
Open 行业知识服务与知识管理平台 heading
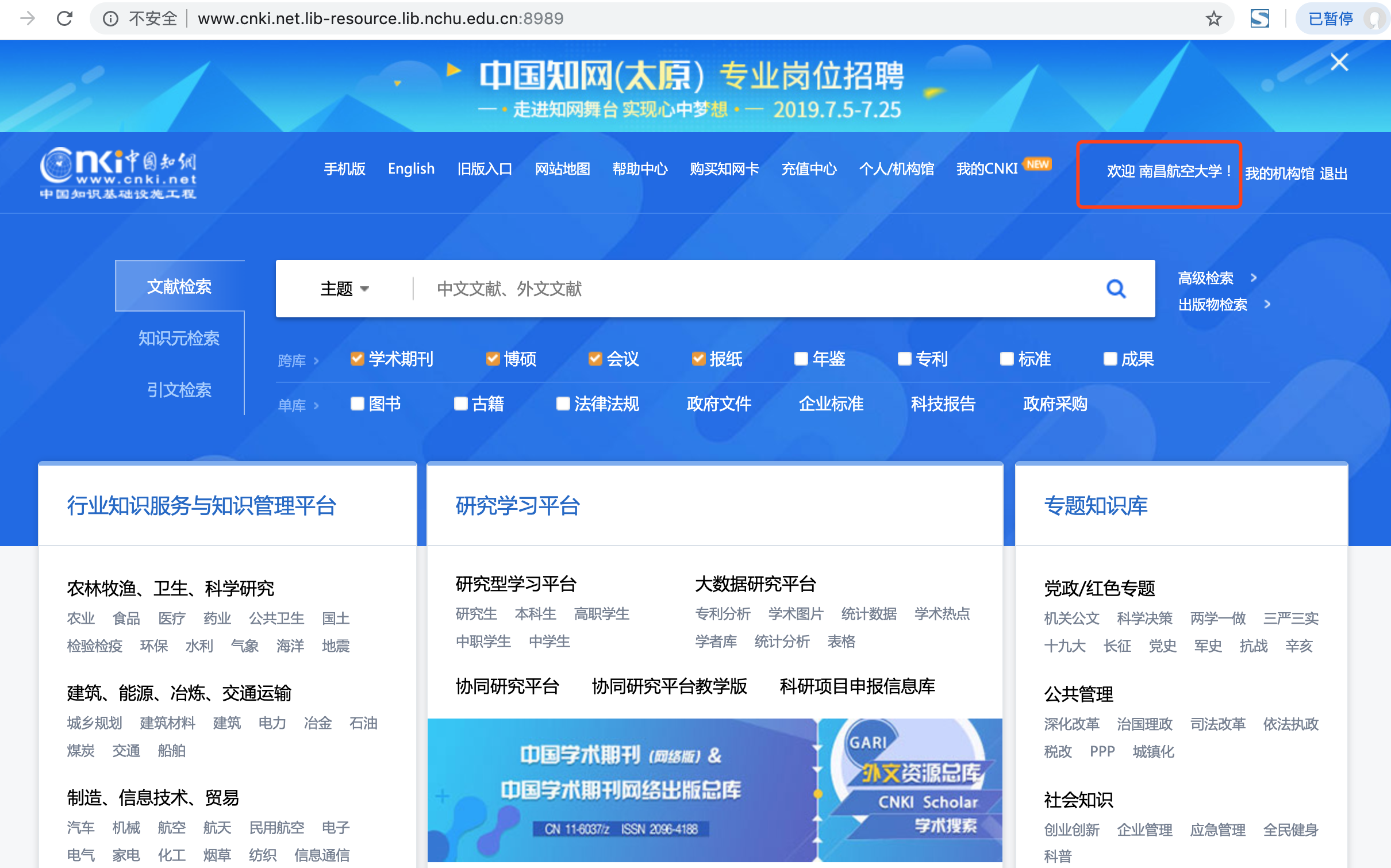202,506
